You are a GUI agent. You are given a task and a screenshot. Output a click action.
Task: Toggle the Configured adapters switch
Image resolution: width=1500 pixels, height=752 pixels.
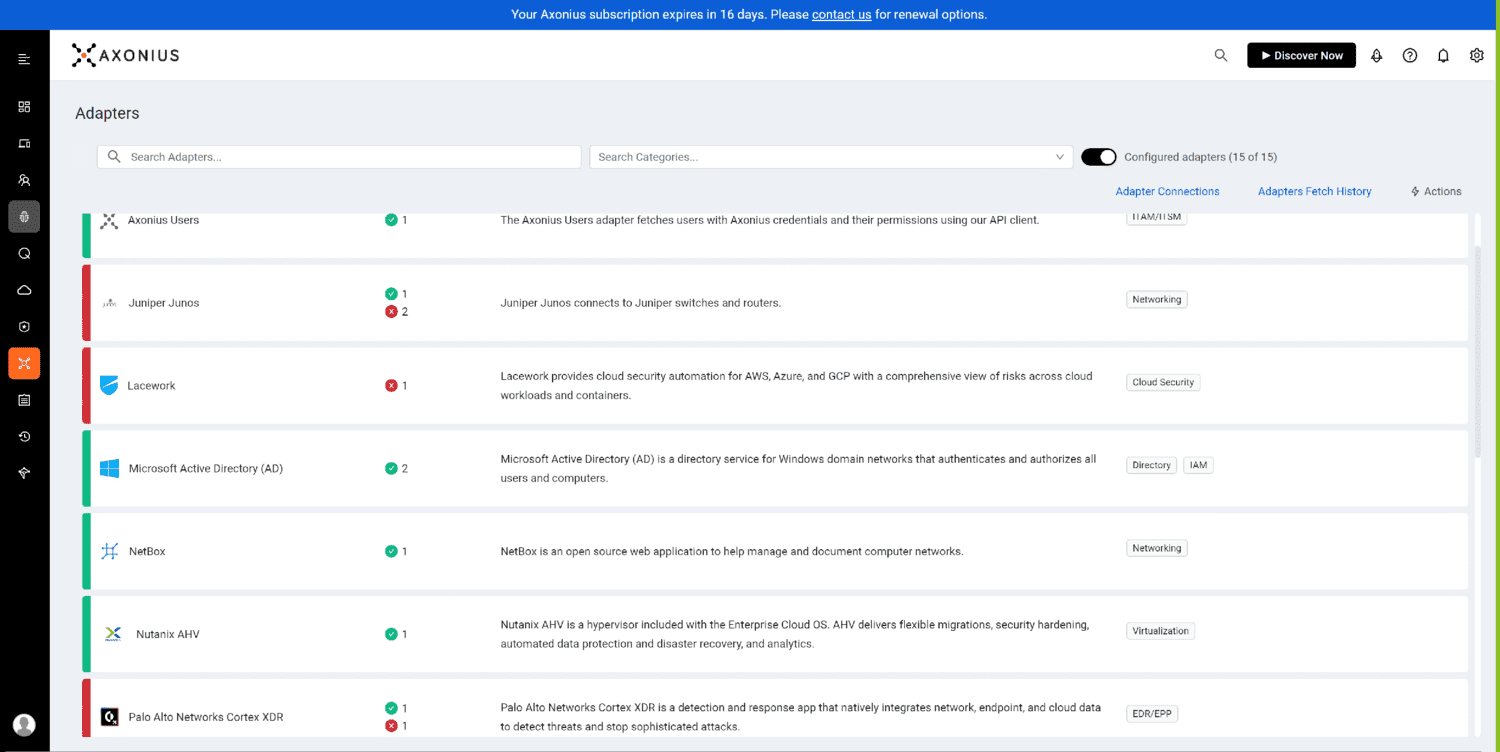pyautogui.click(x=1099, y=157)
